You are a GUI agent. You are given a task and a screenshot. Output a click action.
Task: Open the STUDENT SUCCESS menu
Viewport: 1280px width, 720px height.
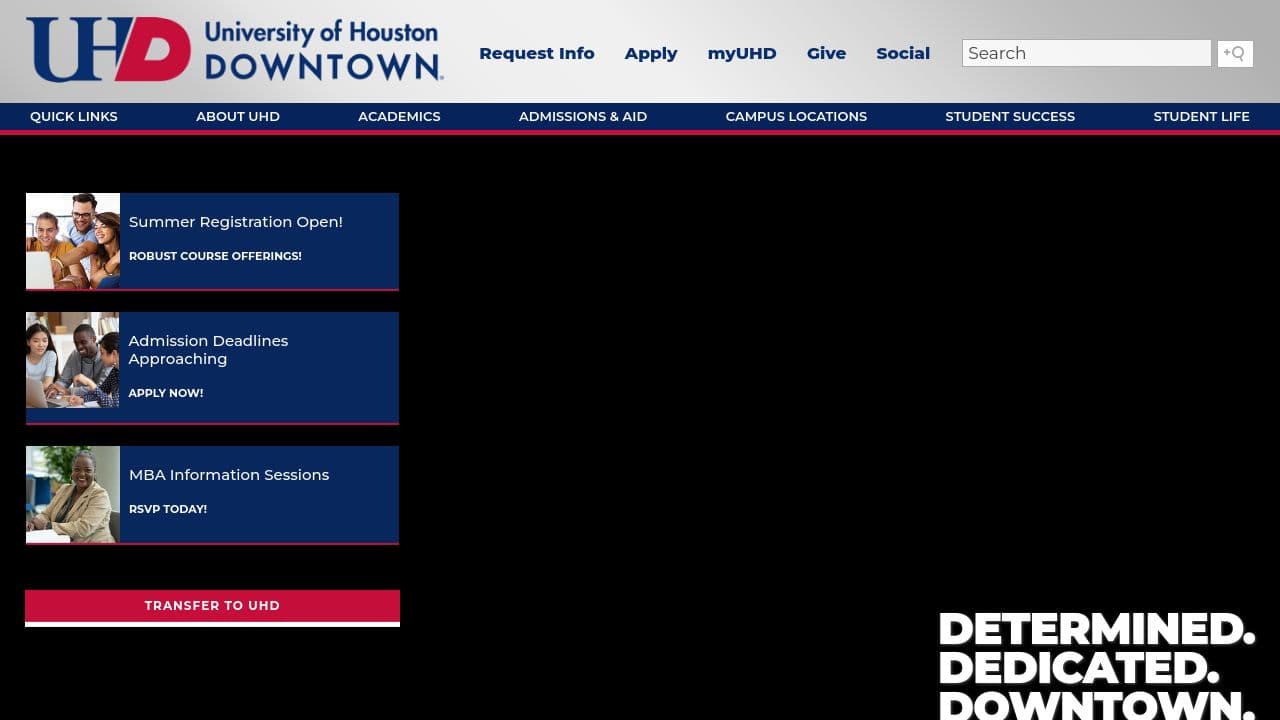pyautogui.click(x=1010, y=116)
